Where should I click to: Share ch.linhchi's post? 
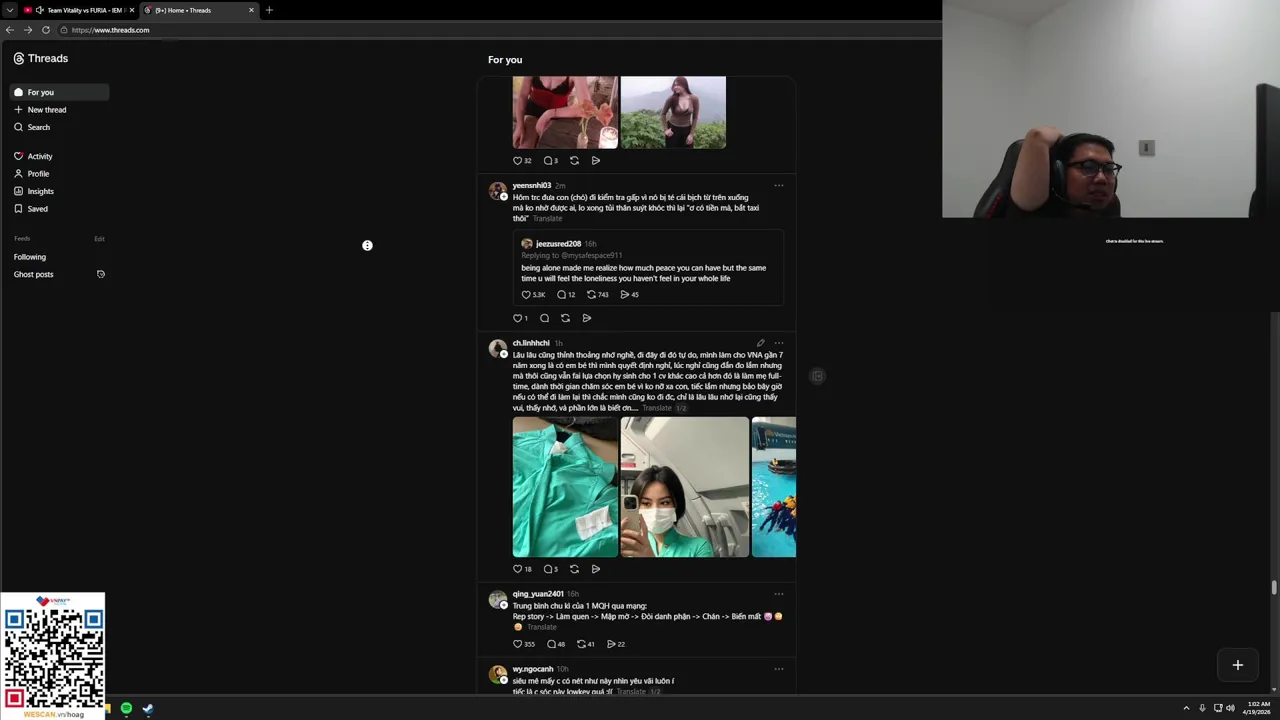pos(596,569)
